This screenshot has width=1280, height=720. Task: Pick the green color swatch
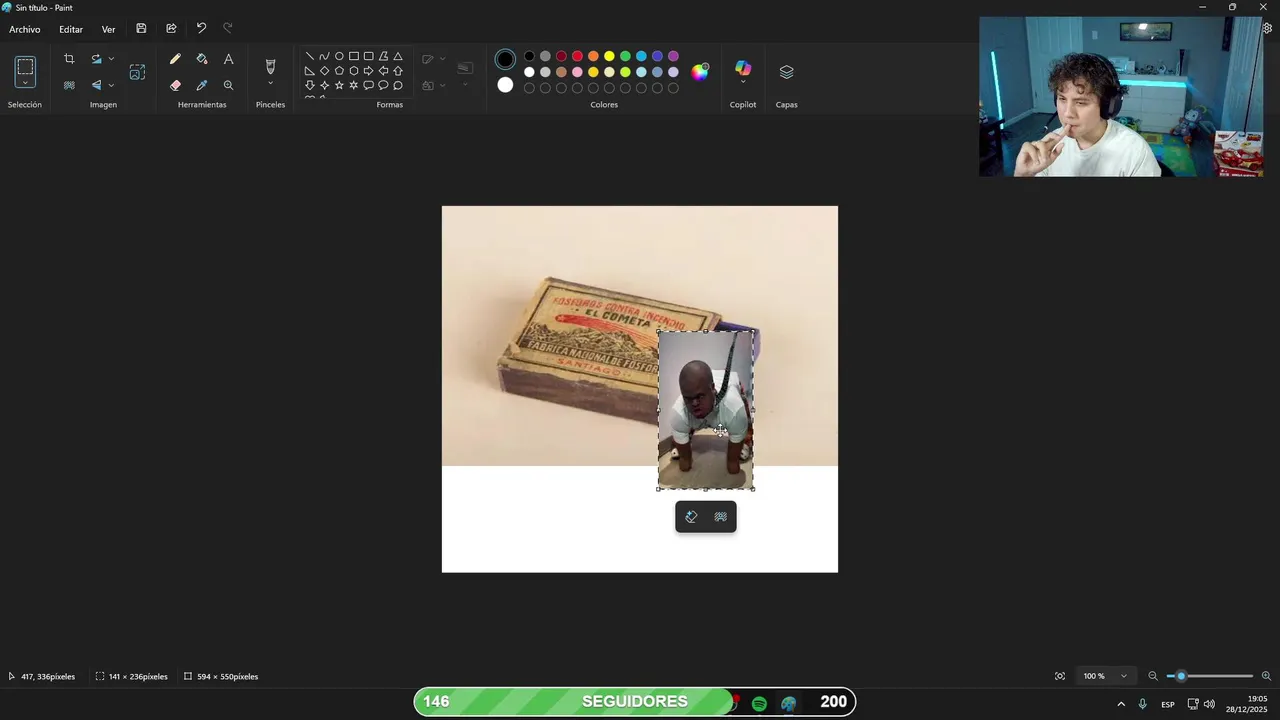[625, 56]
